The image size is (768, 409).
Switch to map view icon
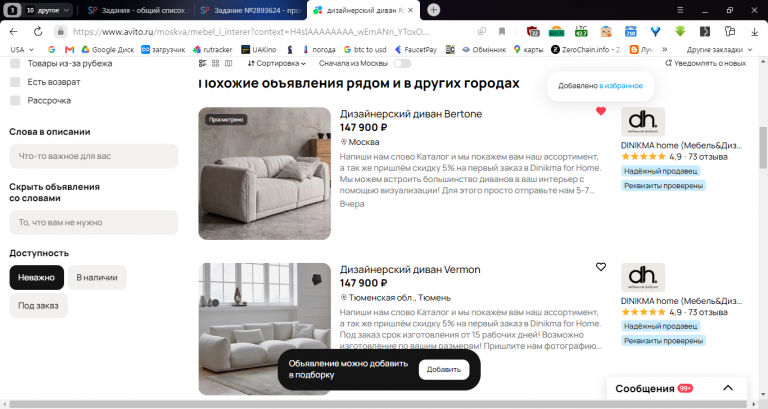coord(228,63)
